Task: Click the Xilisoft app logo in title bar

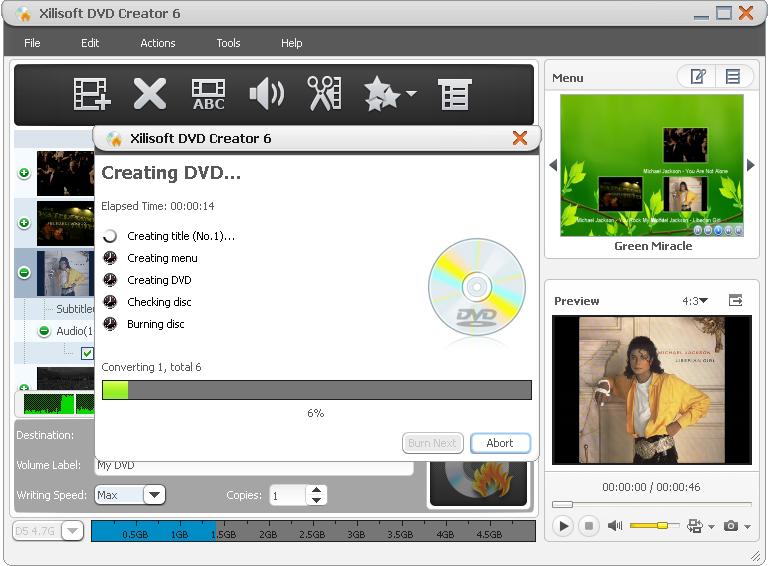Action: tap(23, 14)
